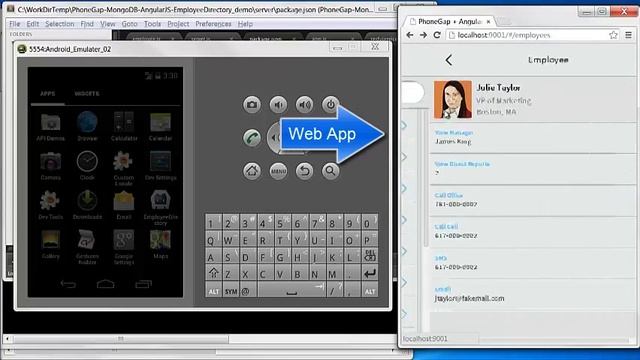640x360 pixels.
Task: Open the Edit menu in Sublime Text
Action: point(33,24)
